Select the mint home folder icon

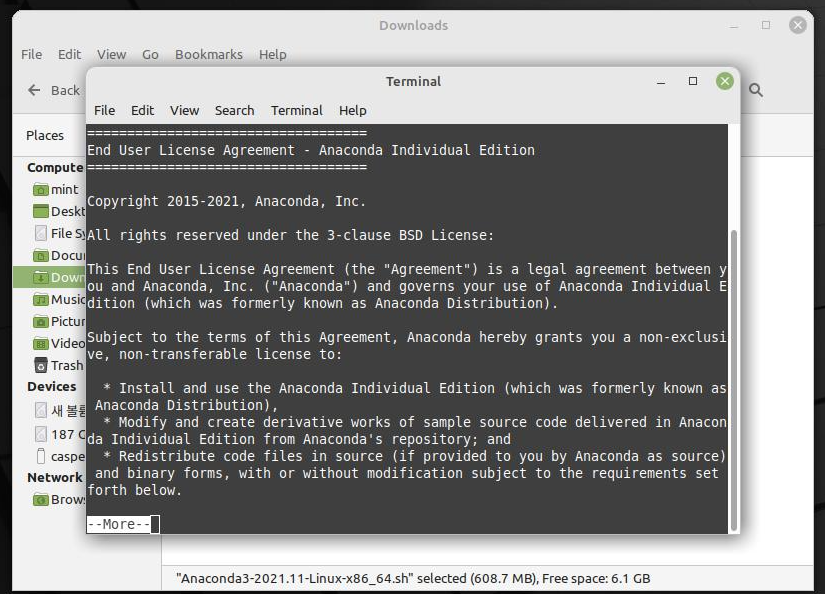(x=41, y=189)
